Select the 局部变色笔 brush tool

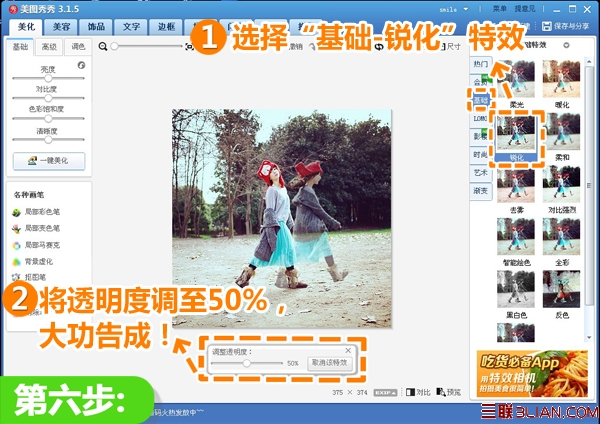pos(36,228)
